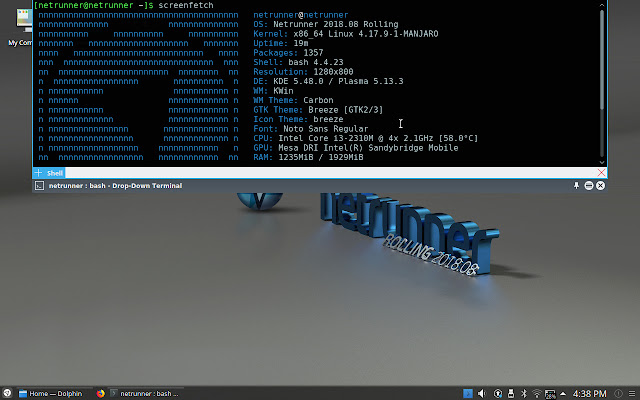Add a new terminal session with plus icon
The height and width of the screenshot is (400, 640).
pyautogui.click(x=38, y=173)
